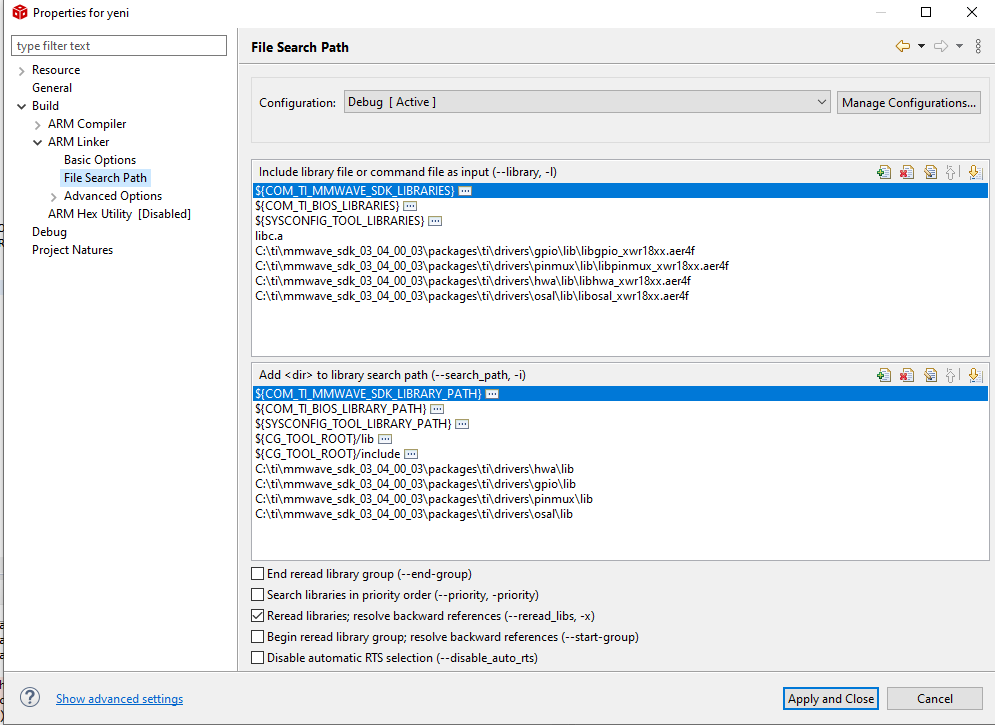Collapse the ARM Linker tree node
The image size is (995, 725).
37,142
